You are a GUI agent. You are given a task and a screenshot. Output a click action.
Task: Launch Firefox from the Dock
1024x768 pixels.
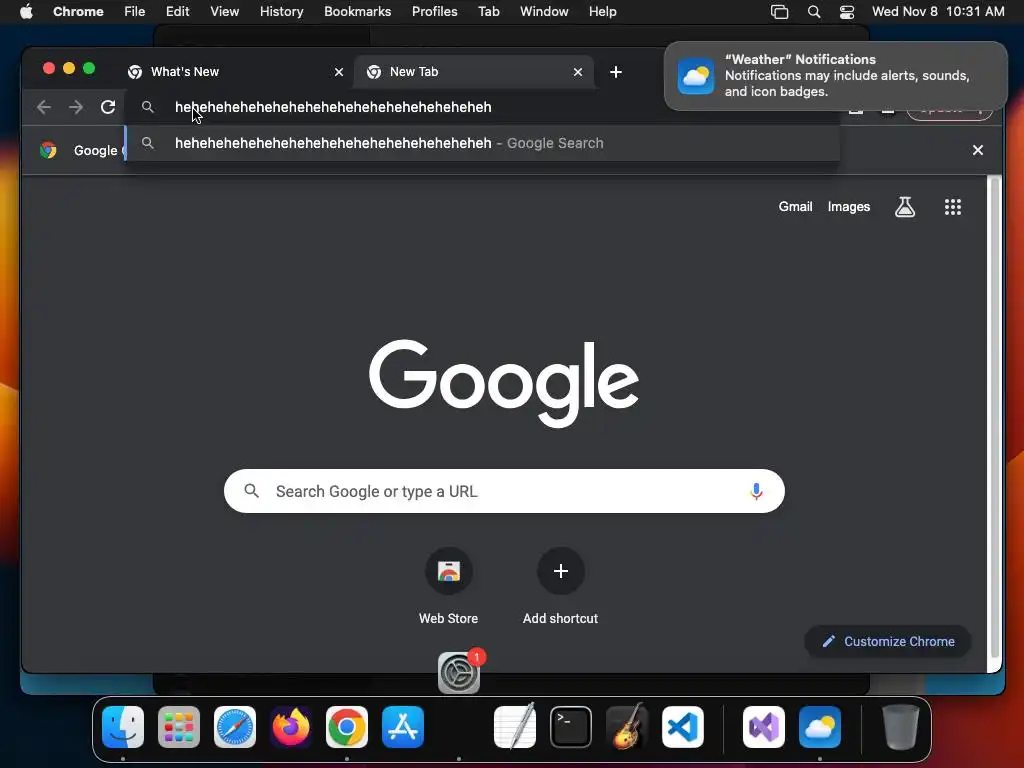coord(291,727)
